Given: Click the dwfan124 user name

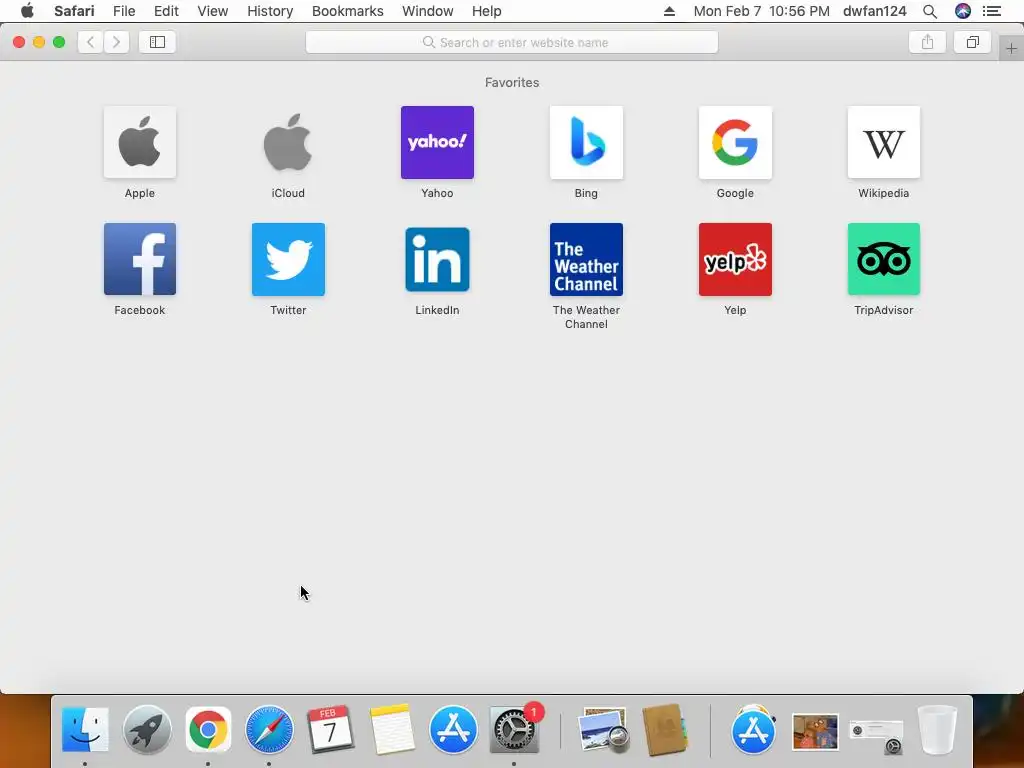Looking at the screenshot, I should 874,11.
